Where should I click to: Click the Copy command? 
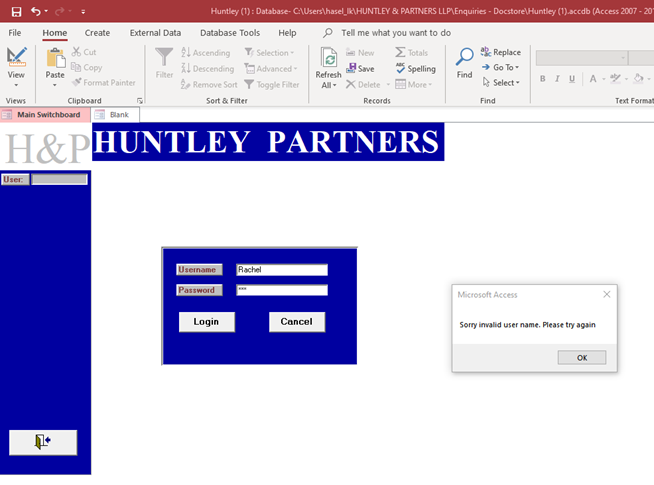click(x=86, y=67)
